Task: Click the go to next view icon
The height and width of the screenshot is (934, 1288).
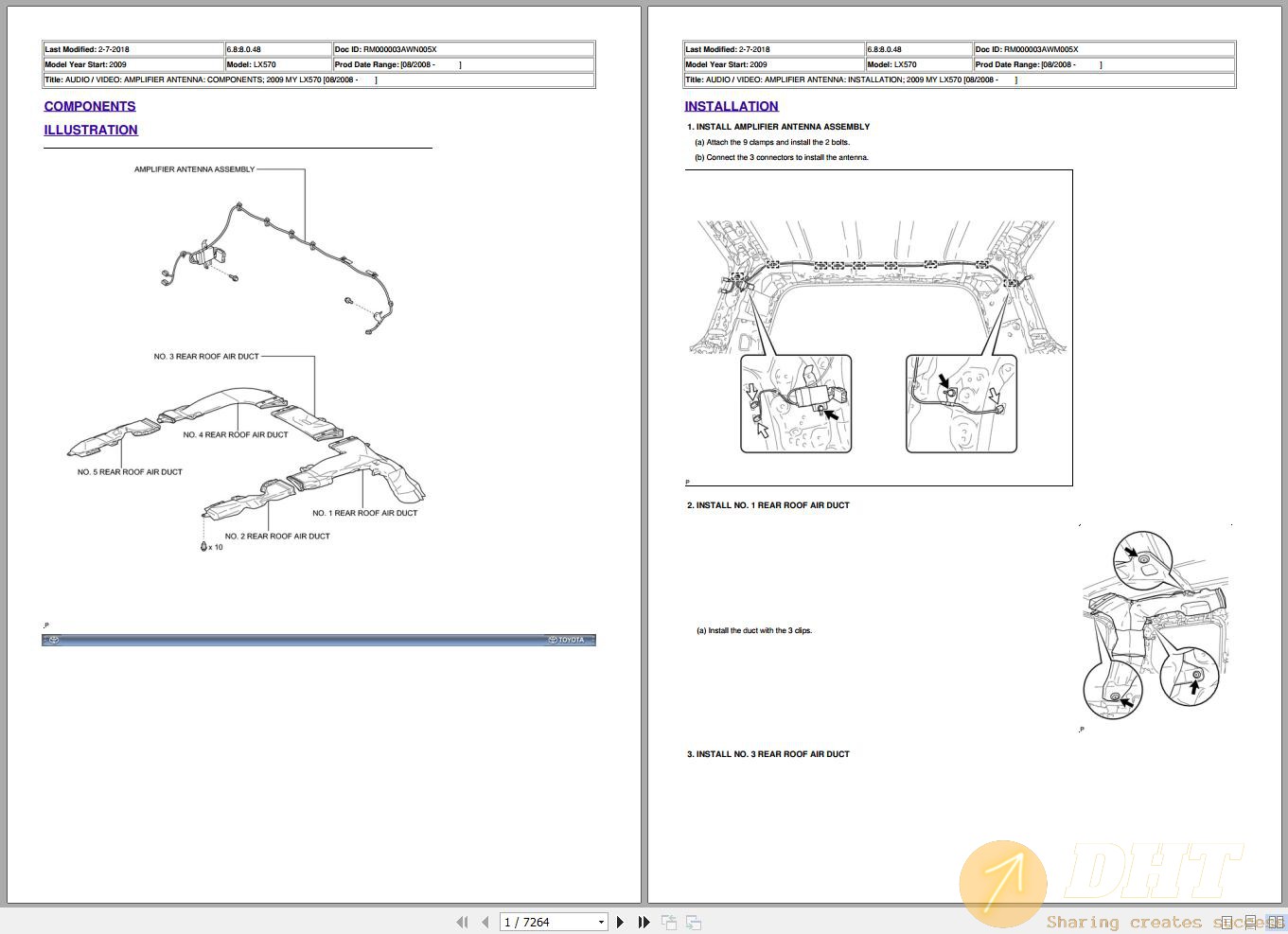Action: pyautogui.click(x=694, y=922)
